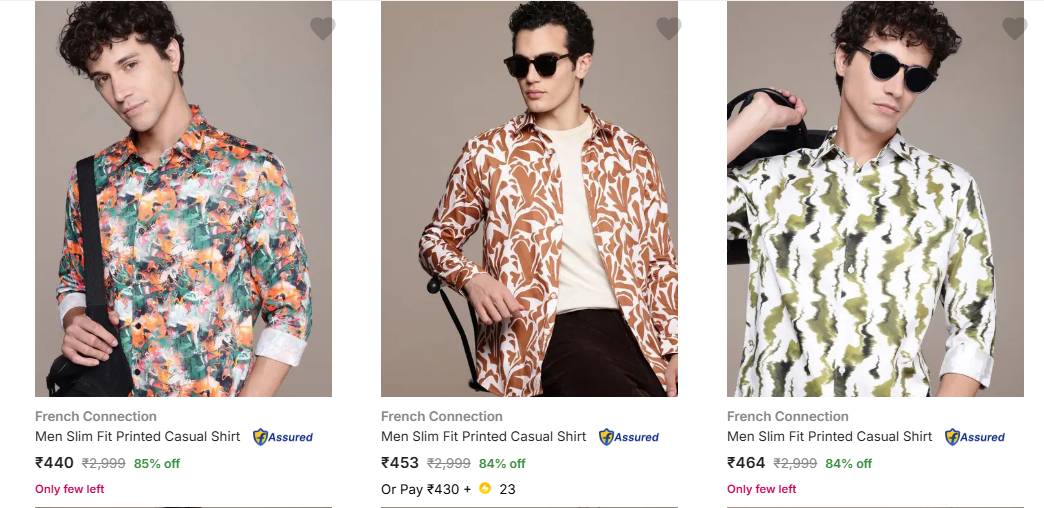Image resolution: width=1044 pixels, height=508 pixels.
Task: Click the ₹453 price
Action: 401,463
